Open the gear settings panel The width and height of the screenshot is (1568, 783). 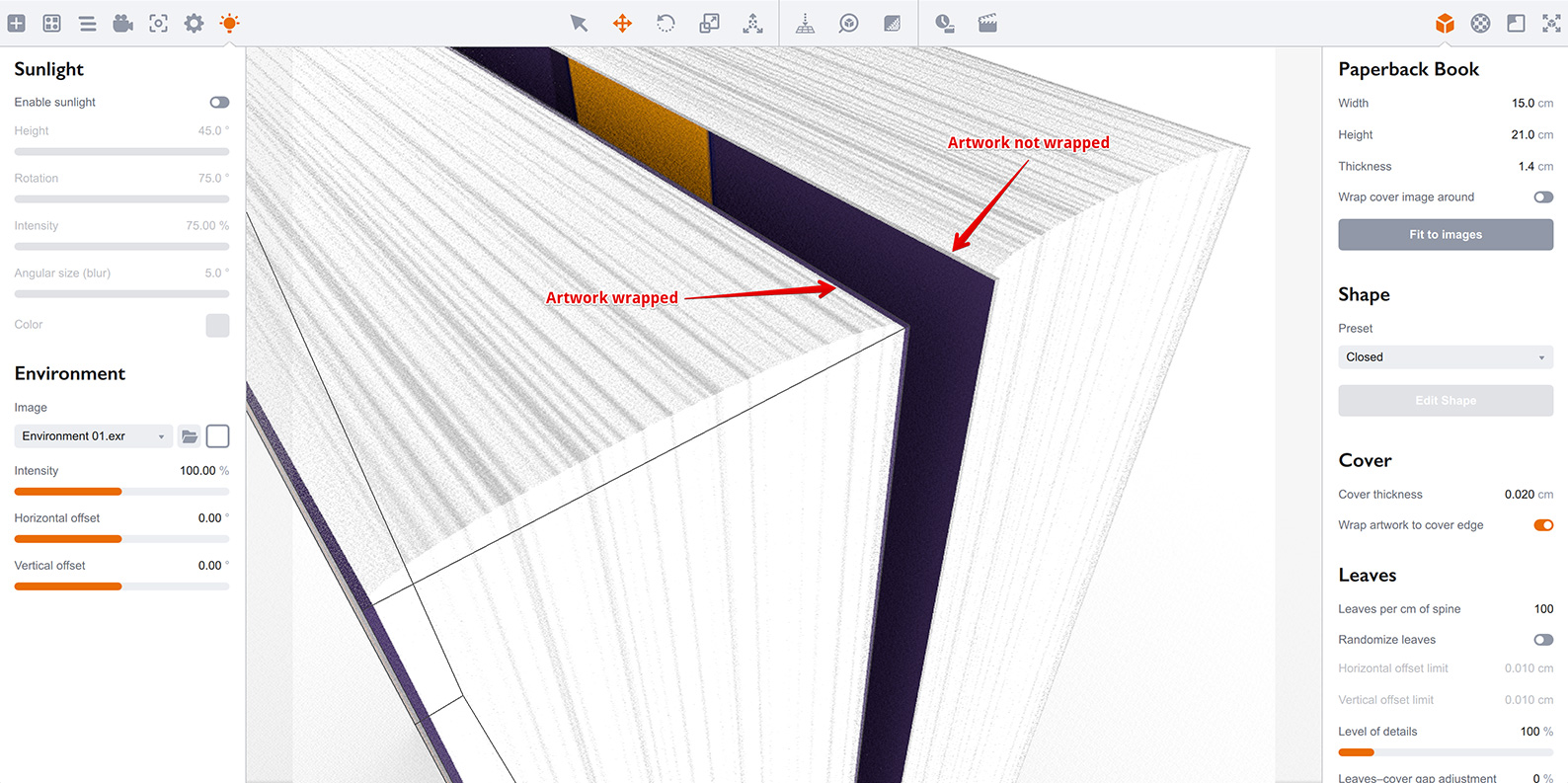[x=194, y=23]
